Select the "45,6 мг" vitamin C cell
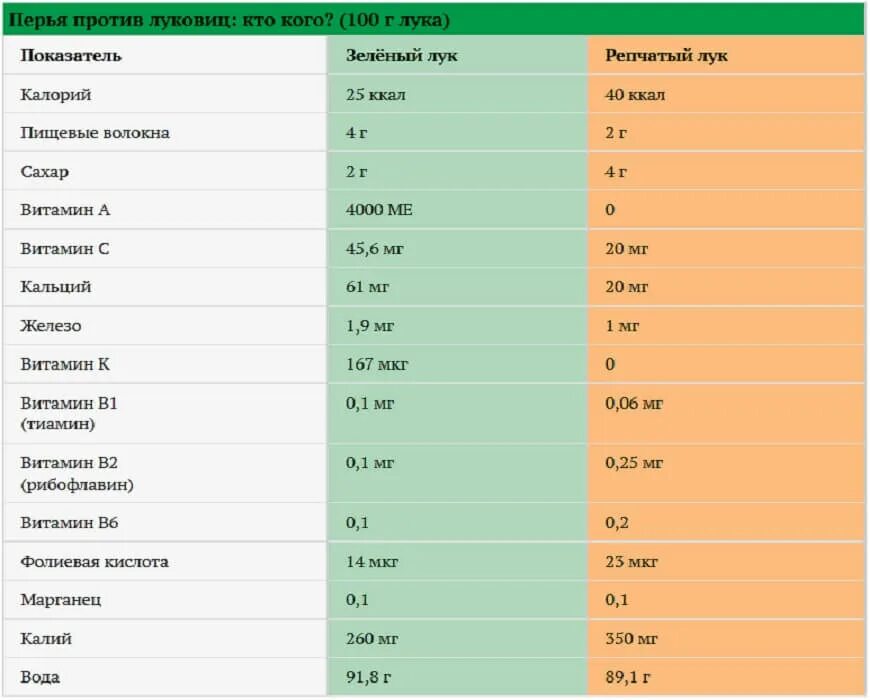The height and width of the screenshot is (700, 870). coord(375,248)
